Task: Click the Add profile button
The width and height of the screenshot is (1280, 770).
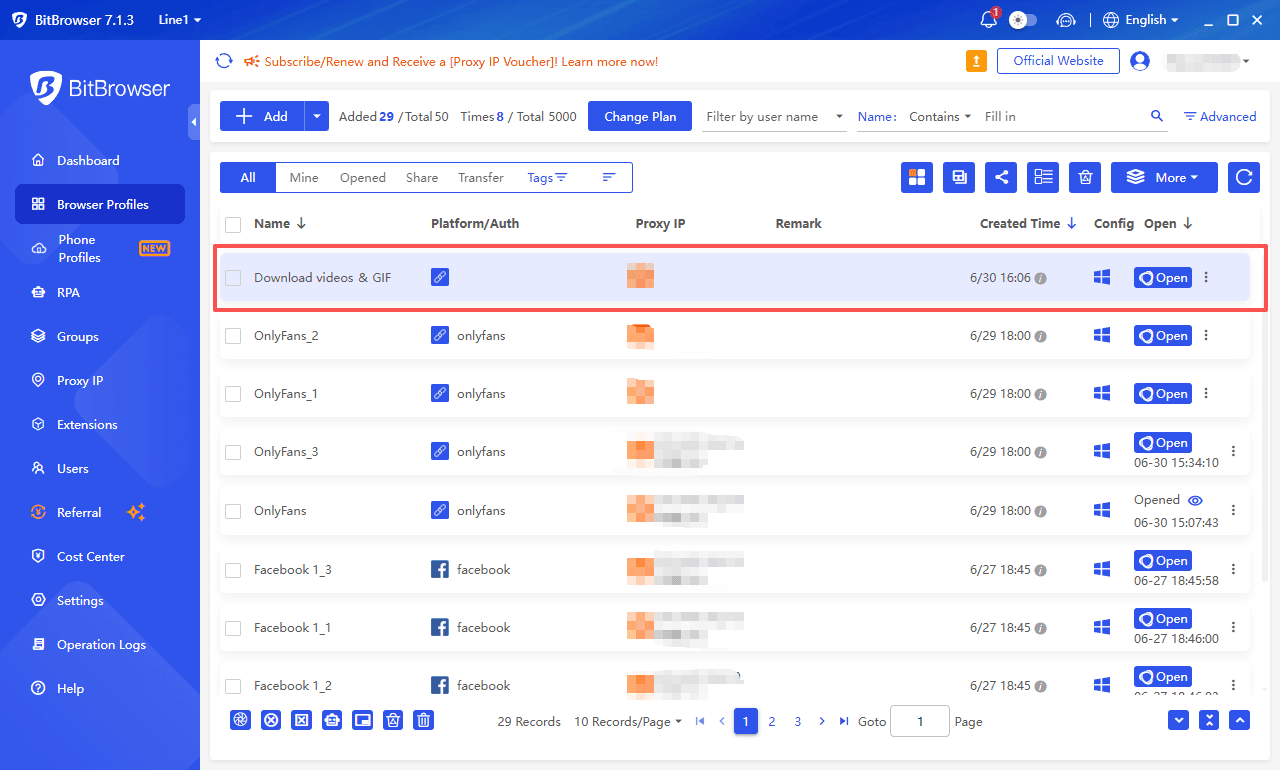Action: click(x=262, y=116)
